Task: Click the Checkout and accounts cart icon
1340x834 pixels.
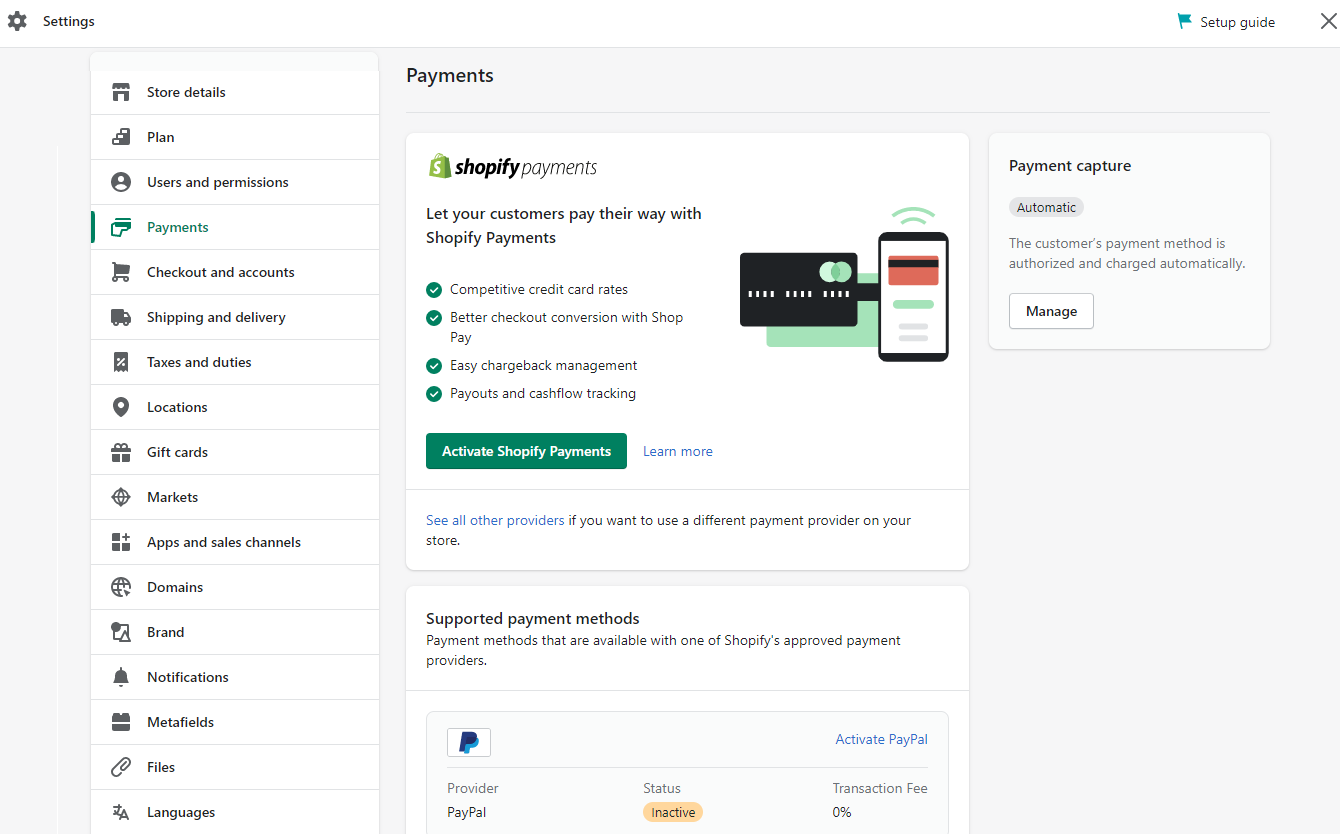Action: tap(121, 272)
